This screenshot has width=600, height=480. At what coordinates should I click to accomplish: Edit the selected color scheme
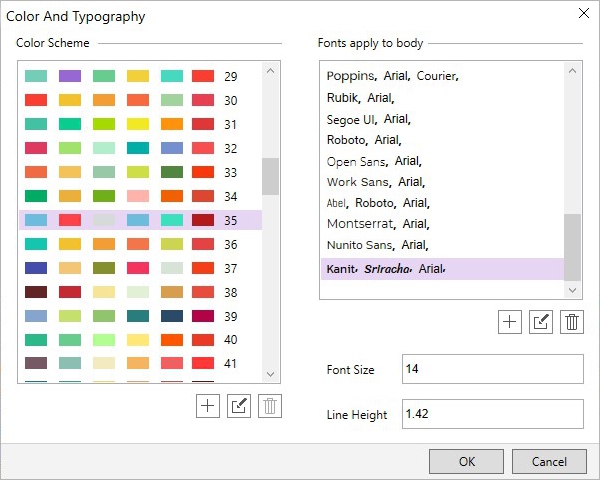(x=239, y=406)
